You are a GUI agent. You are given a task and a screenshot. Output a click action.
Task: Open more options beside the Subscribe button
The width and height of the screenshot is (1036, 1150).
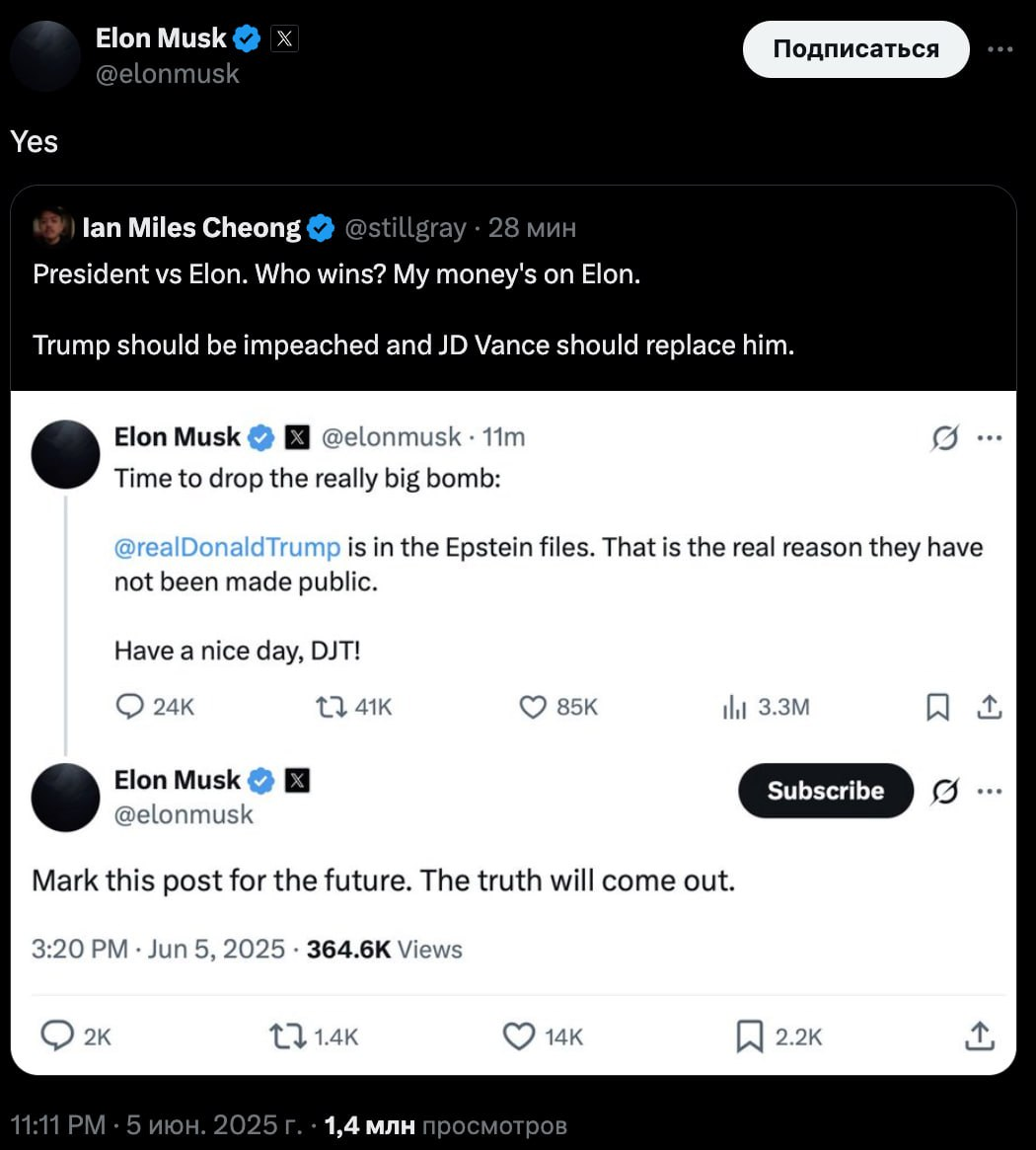[989, 791]
